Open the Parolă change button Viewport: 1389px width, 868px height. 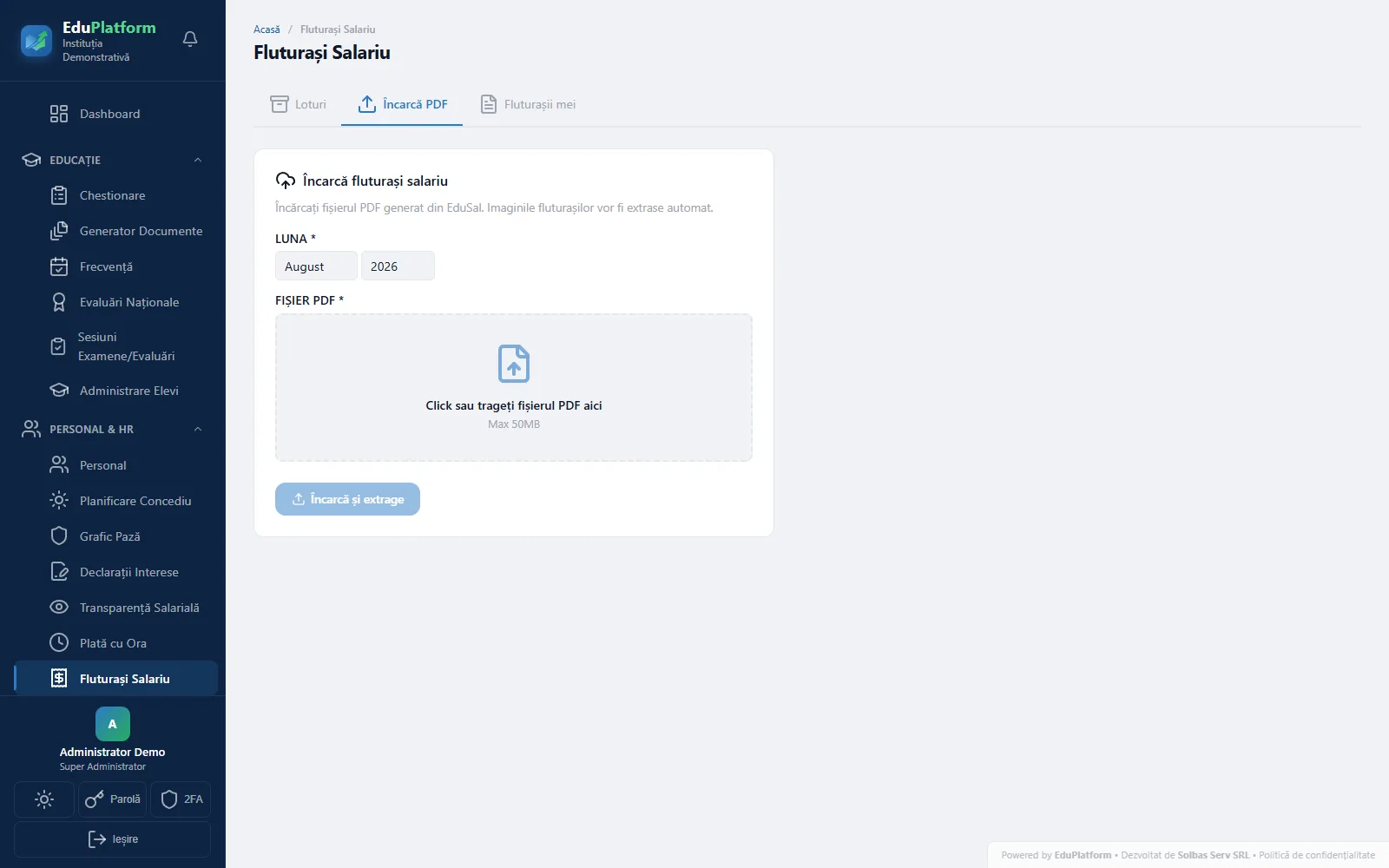click(112, 799)
